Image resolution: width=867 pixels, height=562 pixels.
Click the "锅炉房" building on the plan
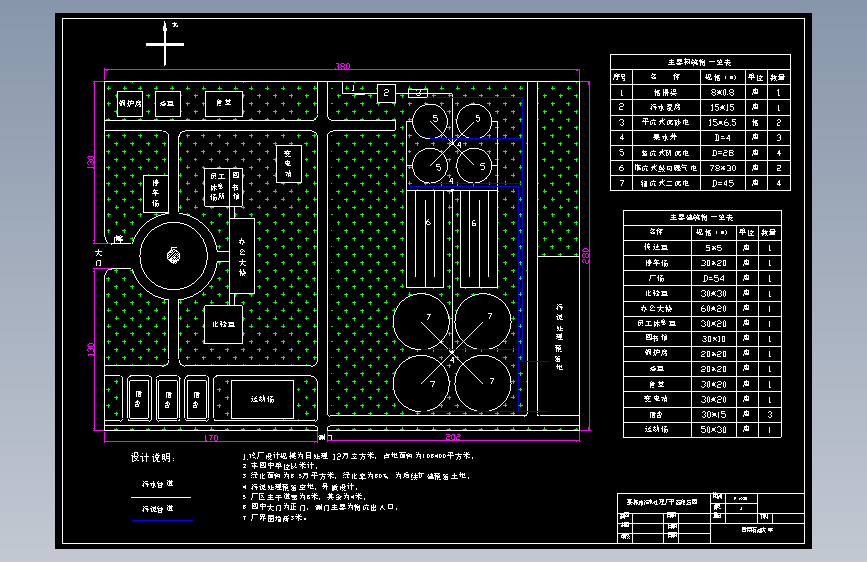[130, 103]
